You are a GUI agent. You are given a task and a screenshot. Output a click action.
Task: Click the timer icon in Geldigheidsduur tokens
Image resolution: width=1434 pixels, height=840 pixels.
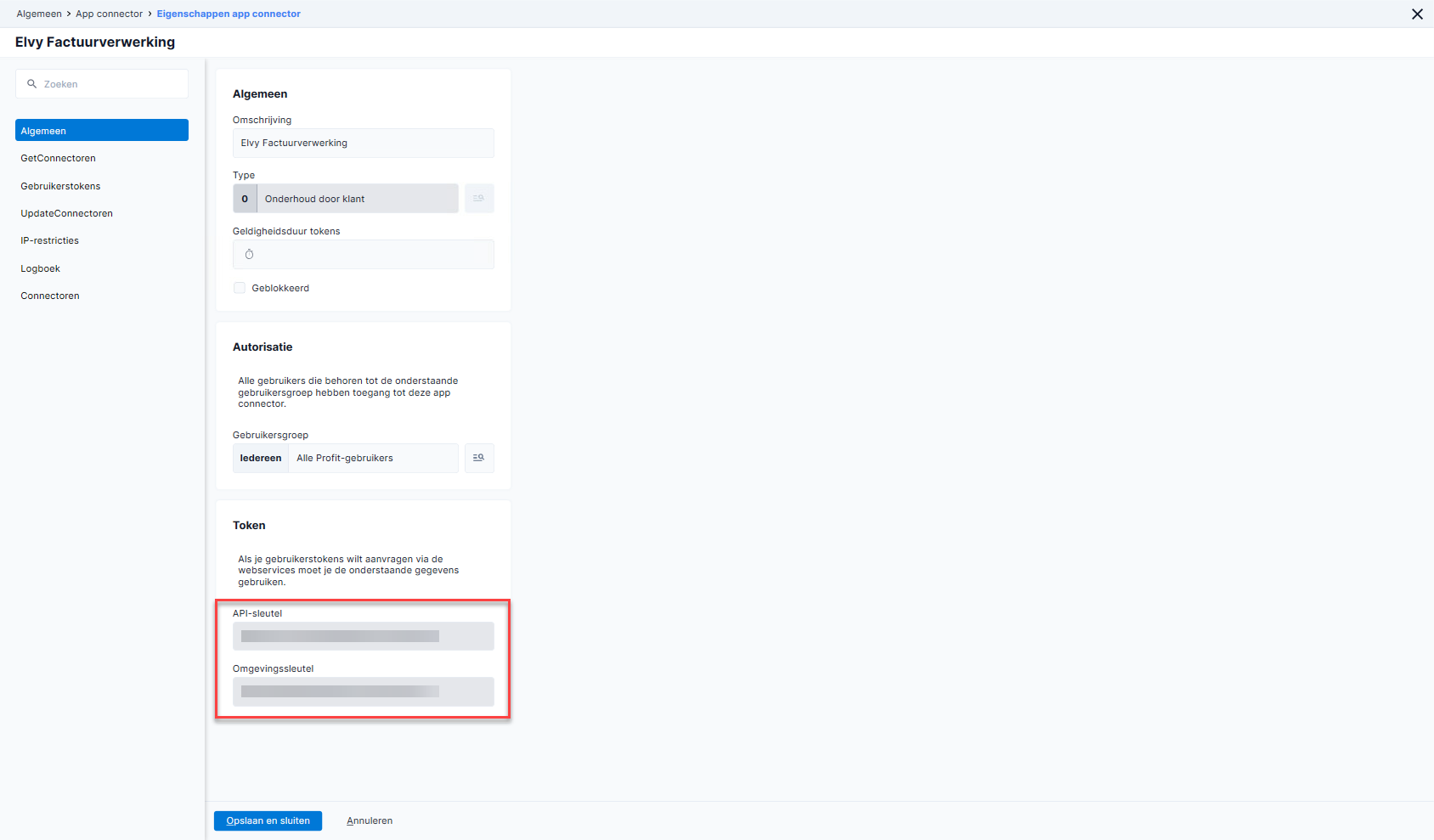point(249,255)
